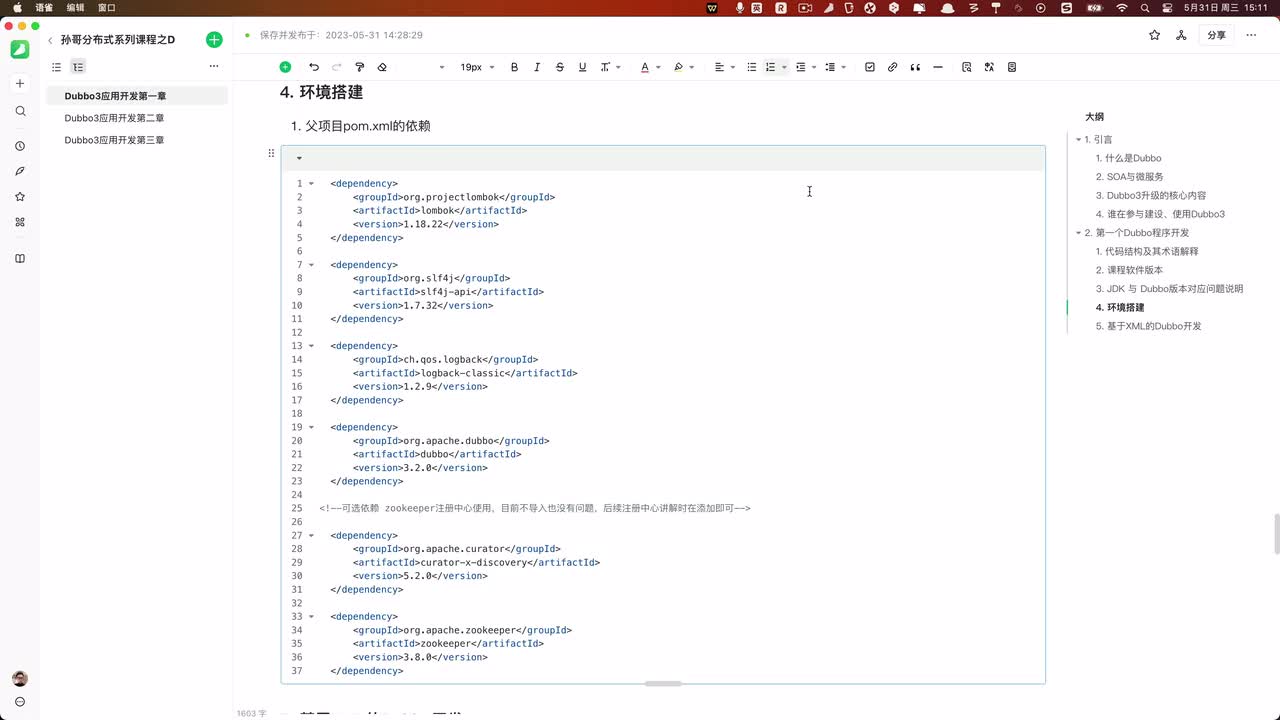Viewport: 1280px width, 720px height.
Task: Click the translate icon in toolbar
Action: point(989,67)
